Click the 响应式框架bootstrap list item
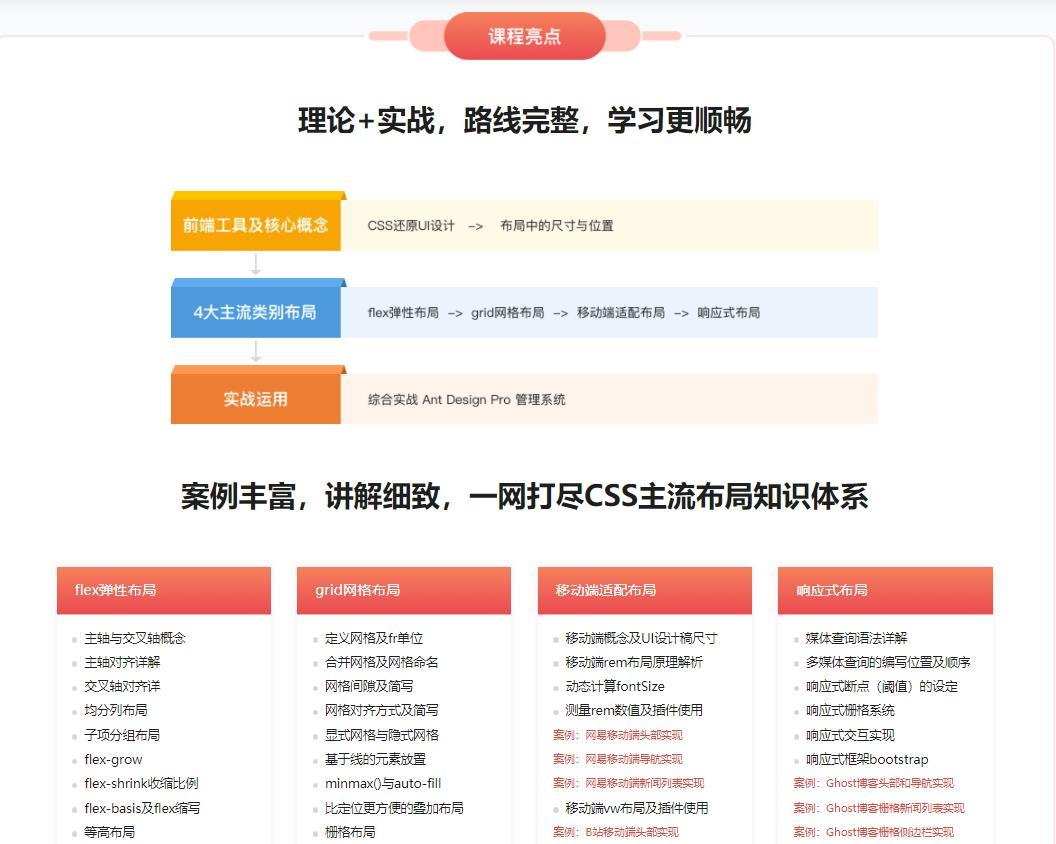The height and width of the screenshot is (844, 1056). [x=867, y=760]
